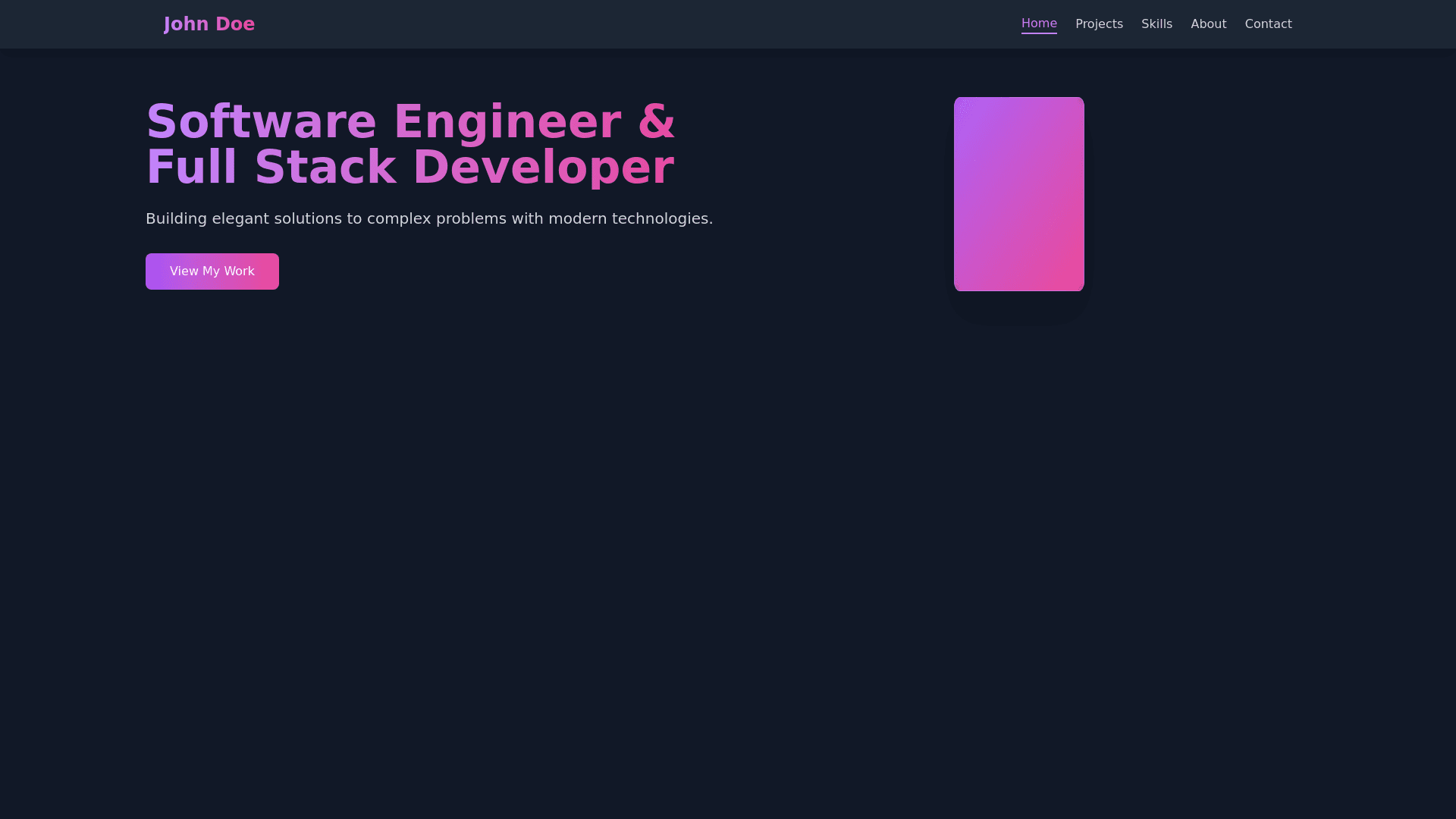The height and width of the screenshot is (819, 1456).
Task: Open the About nav link
Action: 1207,24
